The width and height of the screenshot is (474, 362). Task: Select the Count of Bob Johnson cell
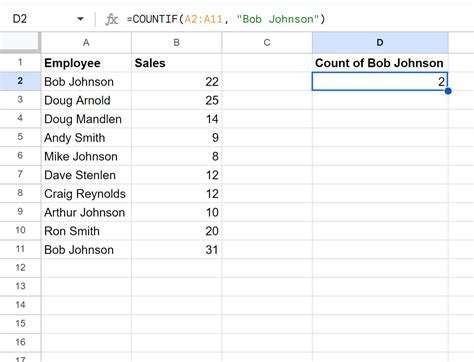pos(380,63)
